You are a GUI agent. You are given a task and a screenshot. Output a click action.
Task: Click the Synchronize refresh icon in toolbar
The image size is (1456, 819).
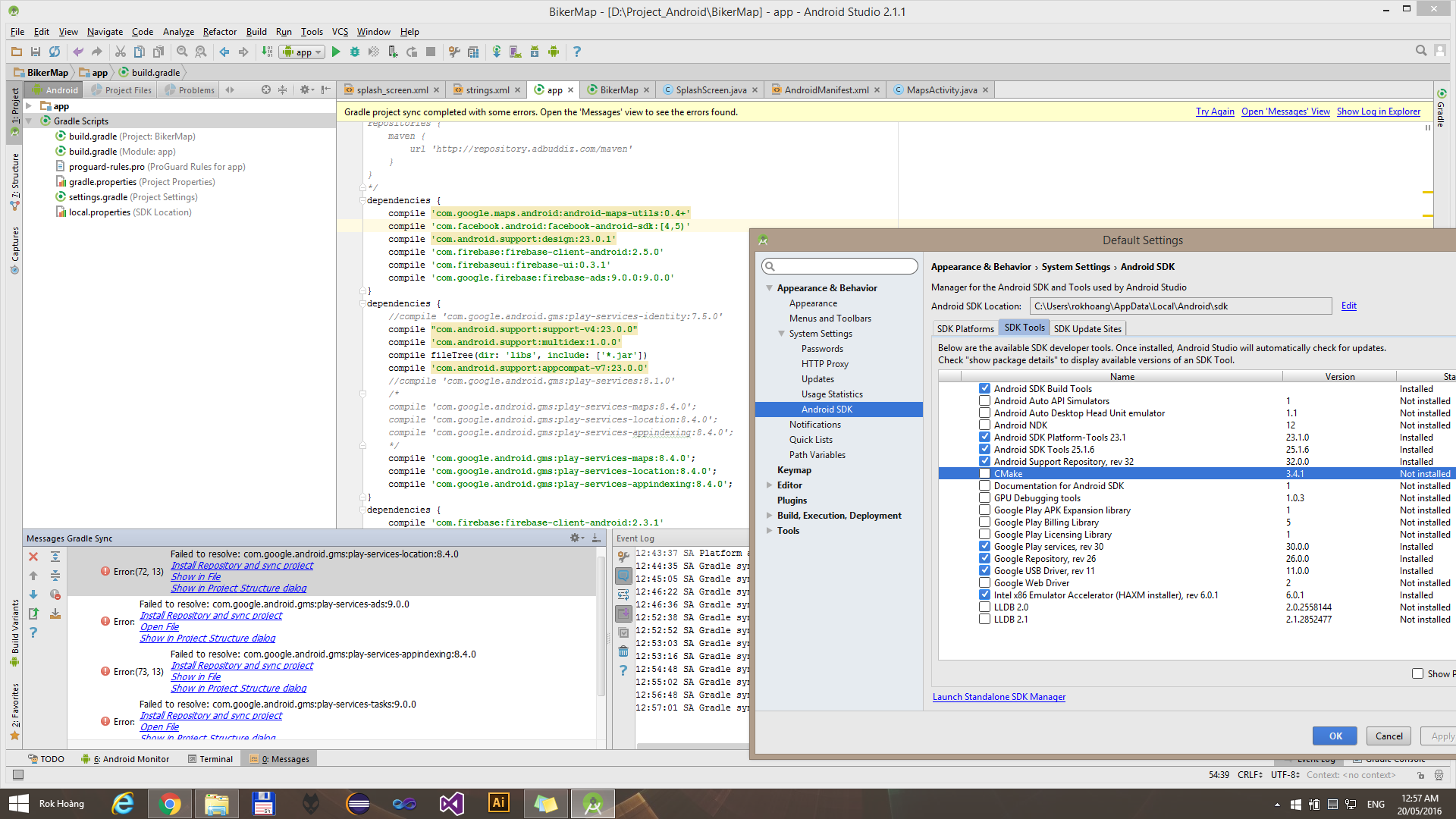click(x=55, y=52)
